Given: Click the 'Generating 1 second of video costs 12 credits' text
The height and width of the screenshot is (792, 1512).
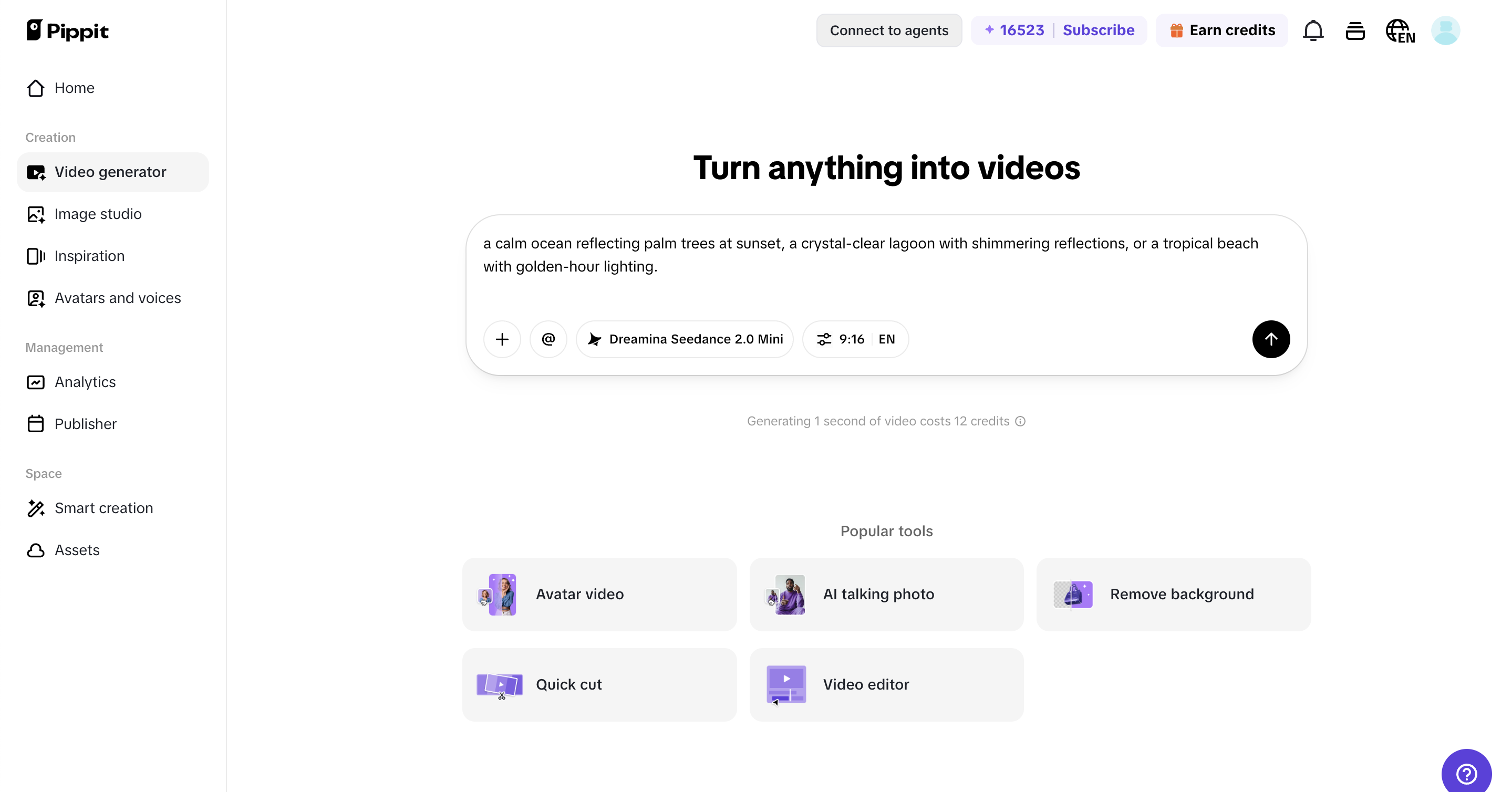Looking at the screenshot, I should point(878,421).
